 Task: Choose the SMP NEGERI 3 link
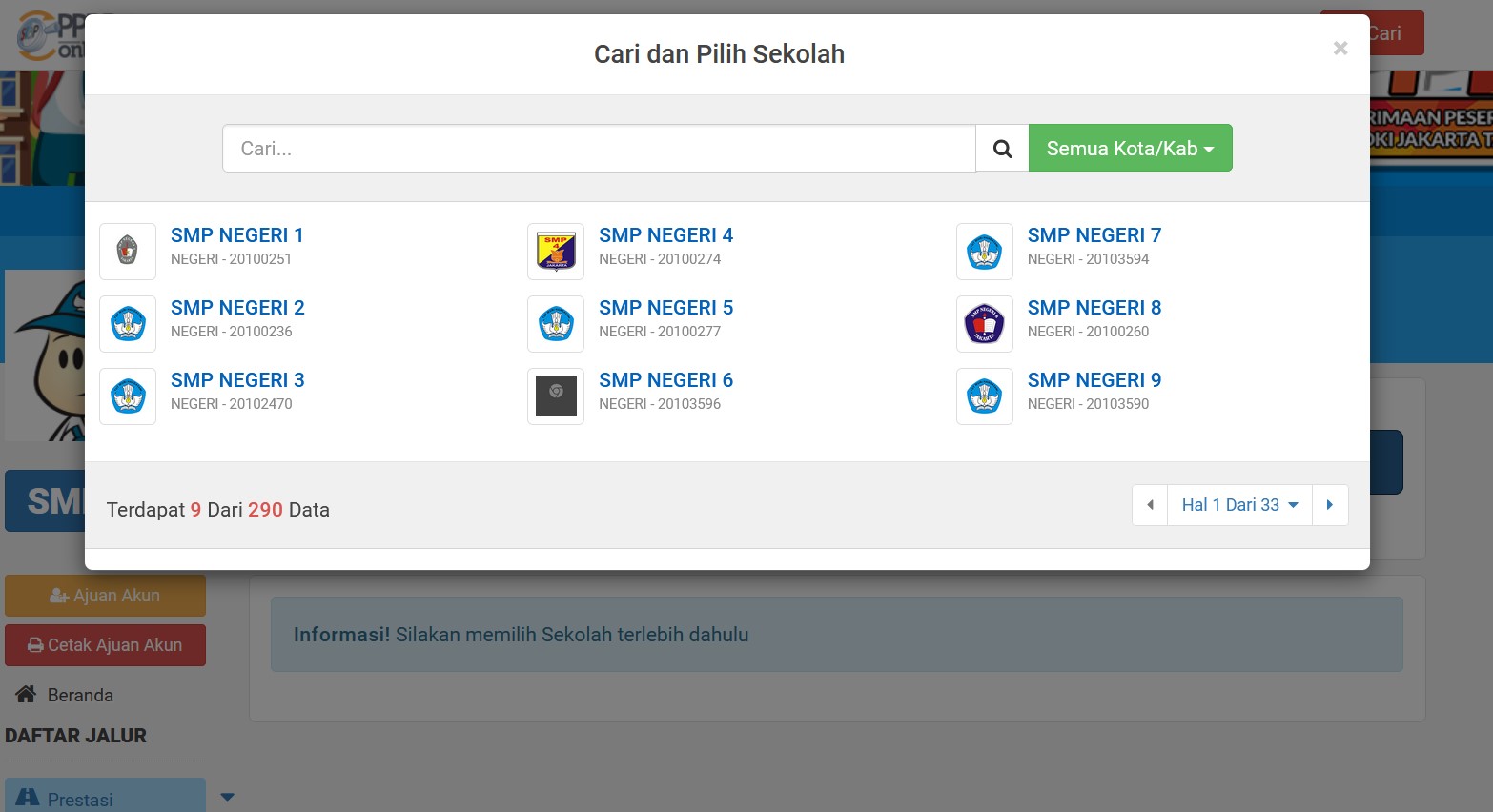237,380
